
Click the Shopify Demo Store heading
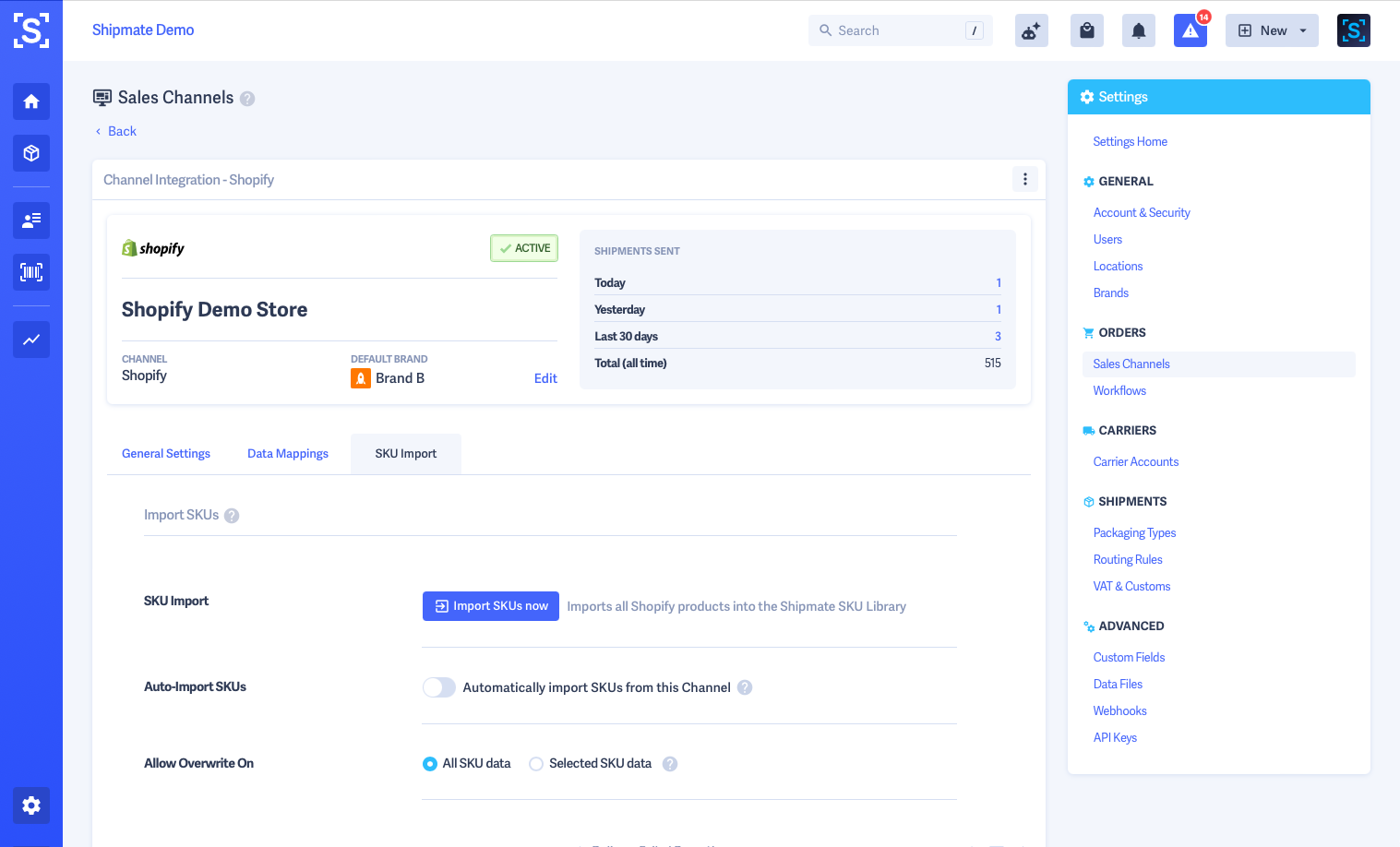pos(215,310)
